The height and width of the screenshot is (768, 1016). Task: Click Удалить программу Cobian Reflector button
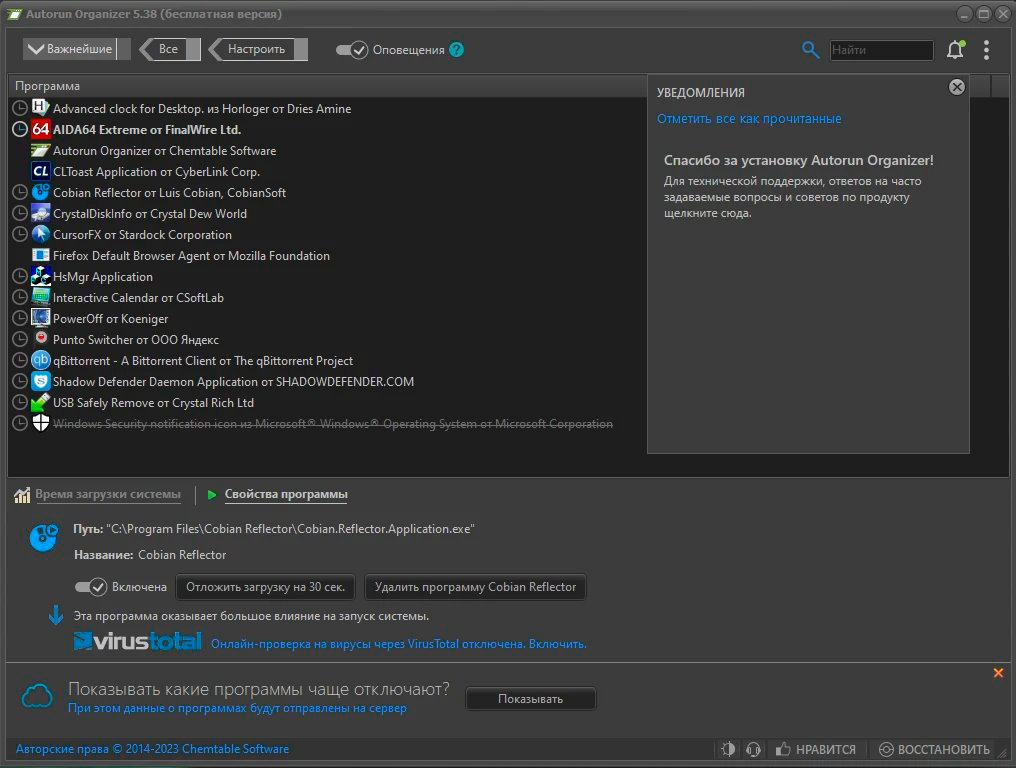(475, 587)
